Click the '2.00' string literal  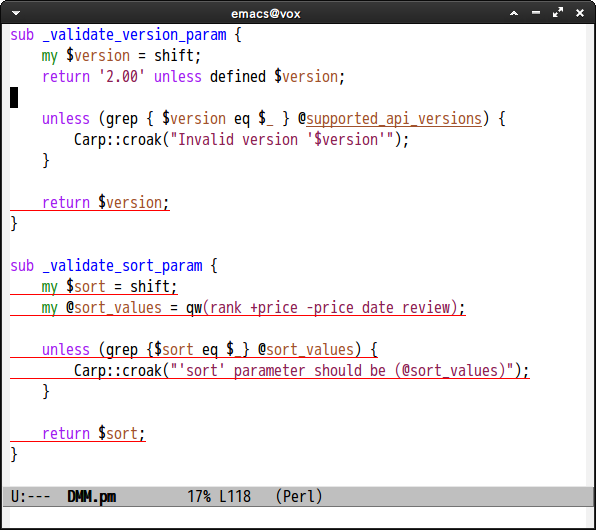(x=121, y=77)
